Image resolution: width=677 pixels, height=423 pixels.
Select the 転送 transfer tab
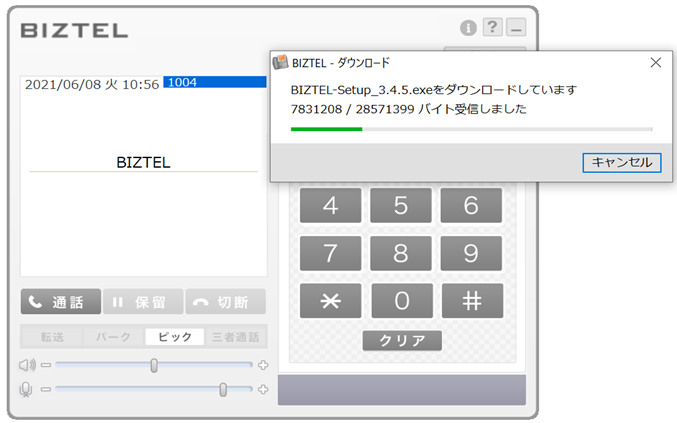coord(53,337)
